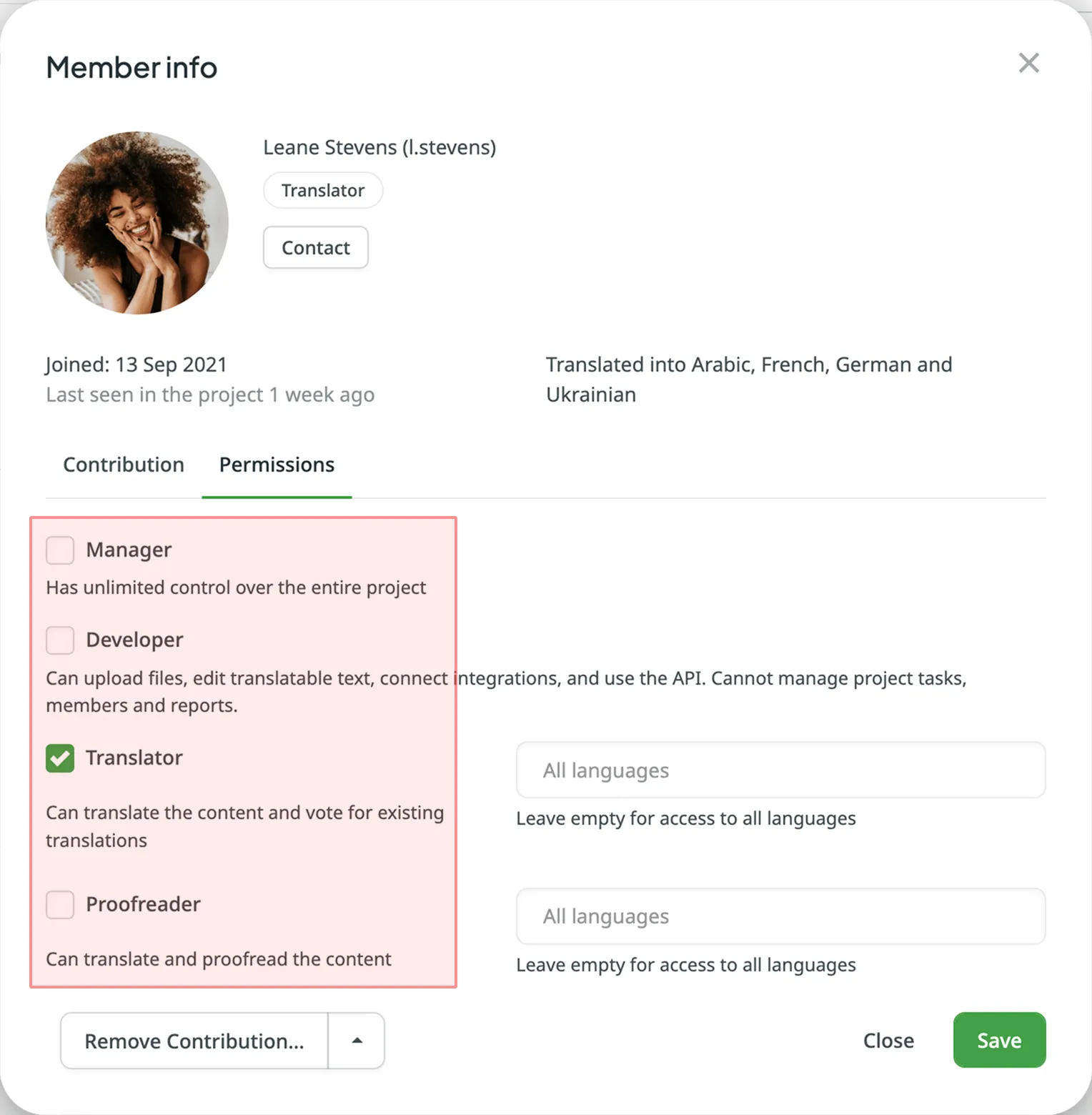Enable the Manager role checkbox
Viewport: 1092px width, 1115px height.
tap(60, 550)
